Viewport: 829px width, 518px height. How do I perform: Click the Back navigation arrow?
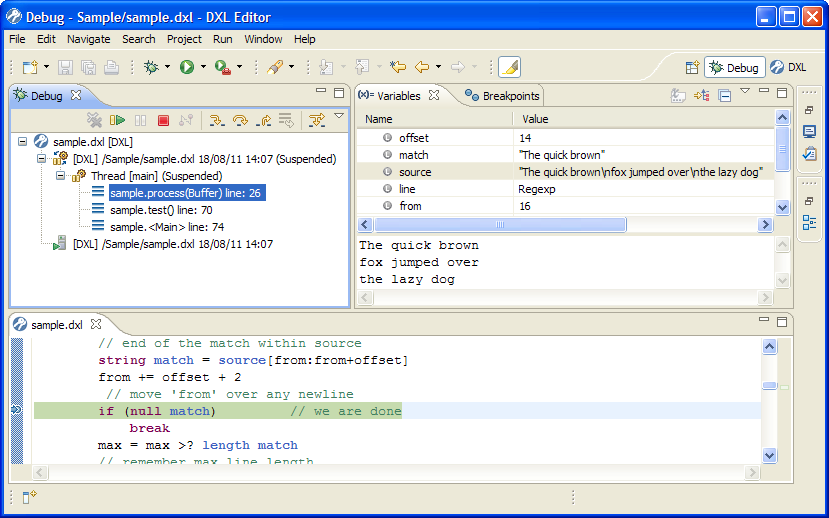pyautogui.click(x=421, y=67)
